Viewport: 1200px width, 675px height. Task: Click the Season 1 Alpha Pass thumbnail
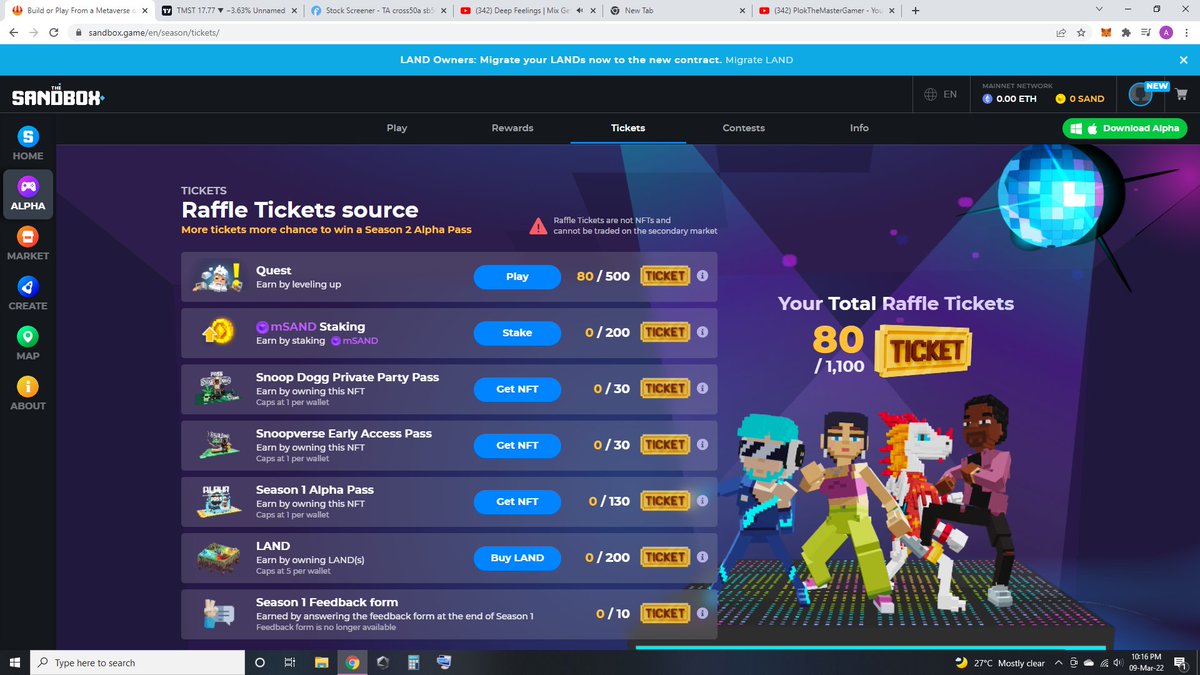pyautogui.click(x=216, y=501)
